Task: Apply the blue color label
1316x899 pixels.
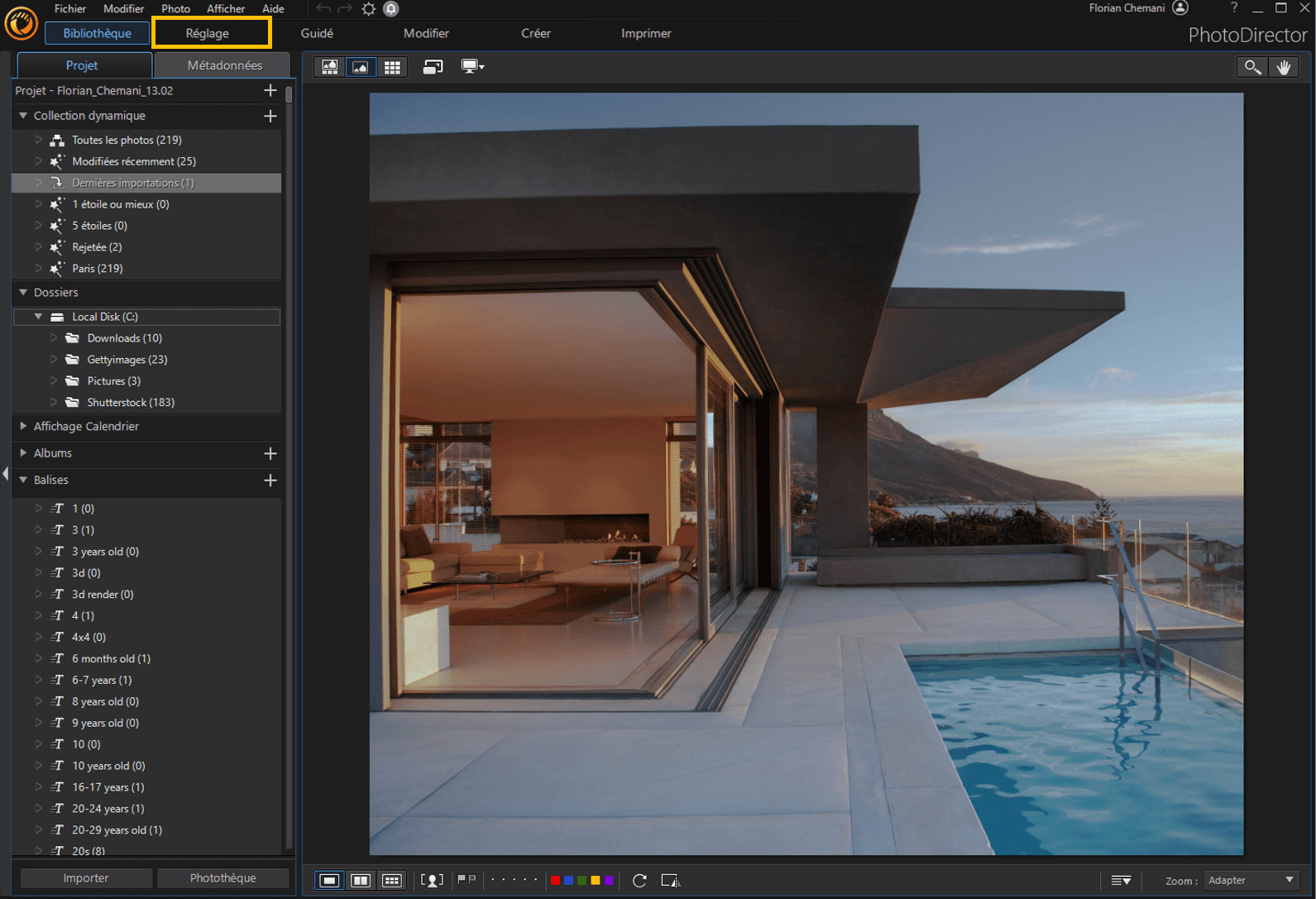Action: click(x=568, y=880)
